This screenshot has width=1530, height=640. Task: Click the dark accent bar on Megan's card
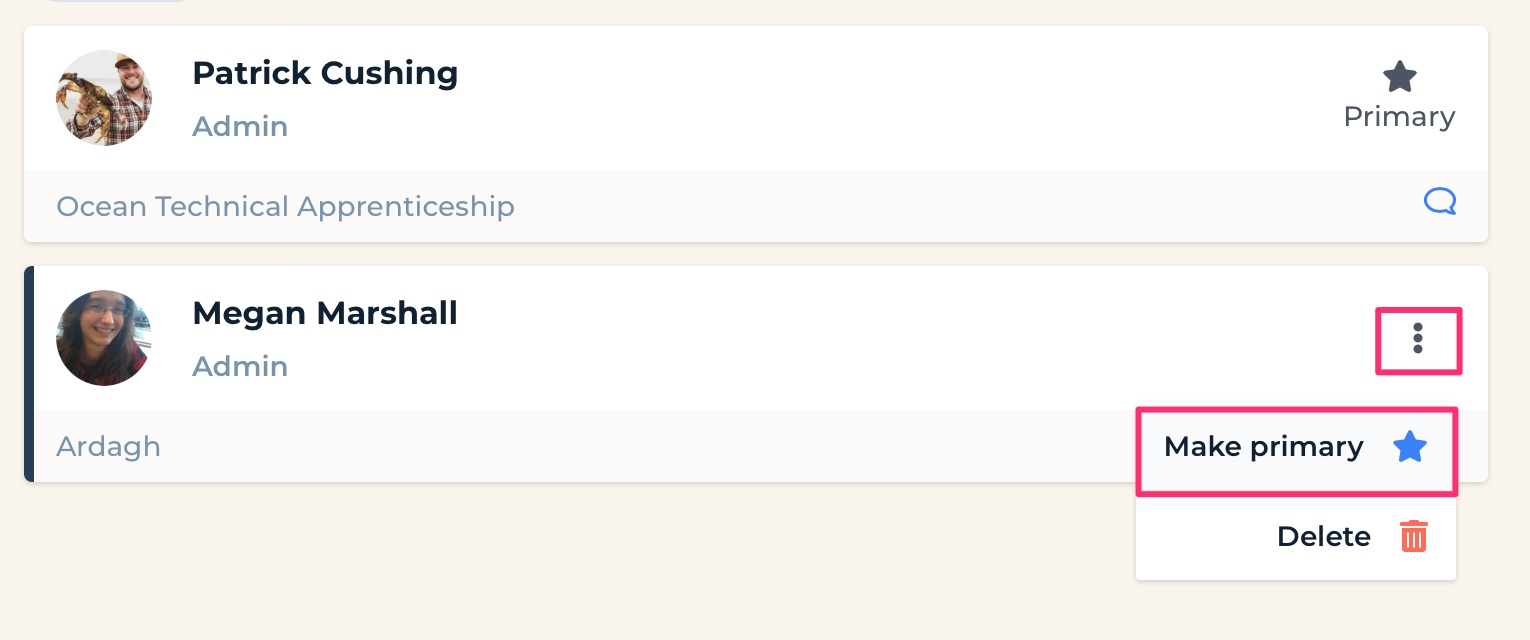(29, 374)
